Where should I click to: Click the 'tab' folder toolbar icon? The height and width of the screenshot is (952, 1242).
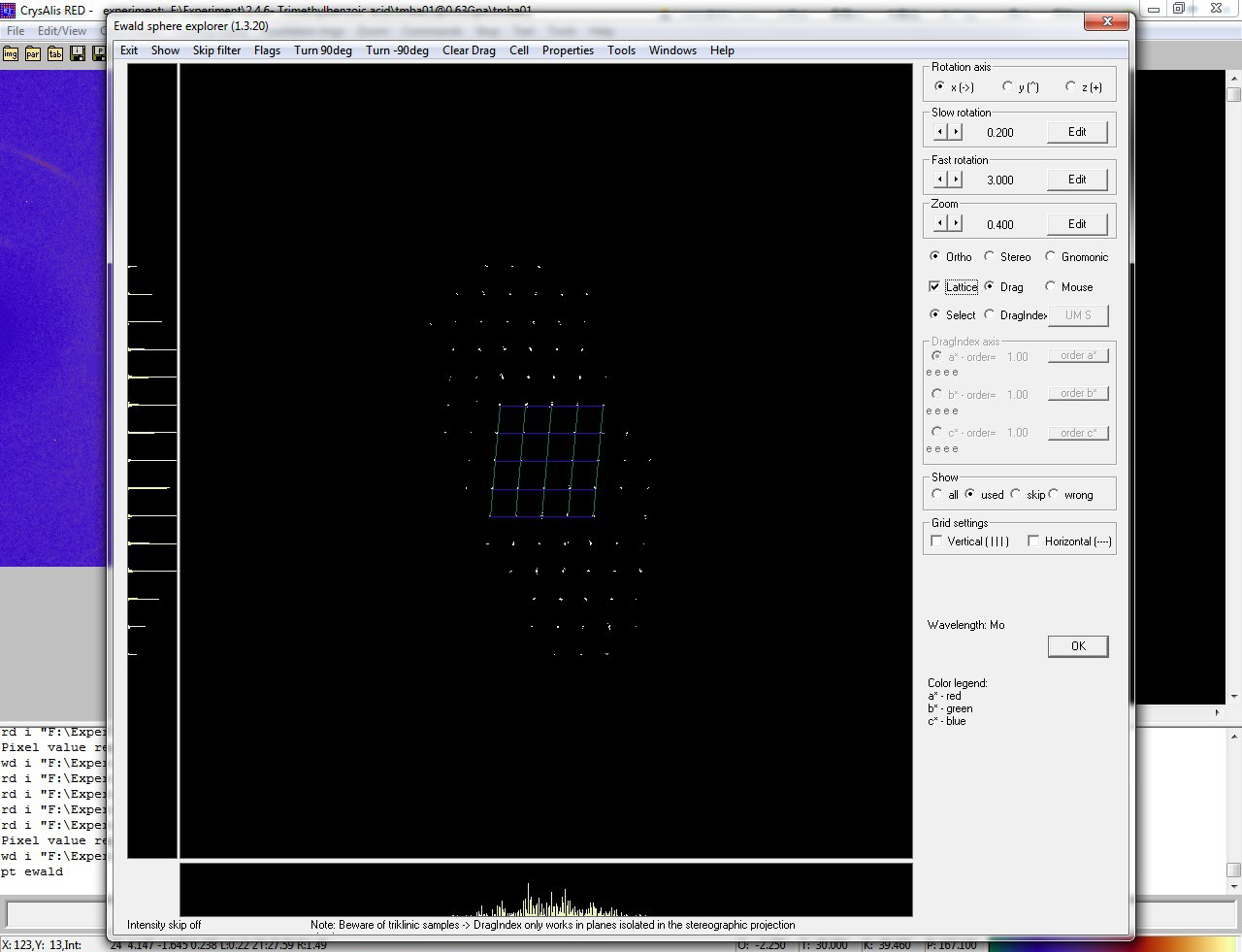[55, 53]
